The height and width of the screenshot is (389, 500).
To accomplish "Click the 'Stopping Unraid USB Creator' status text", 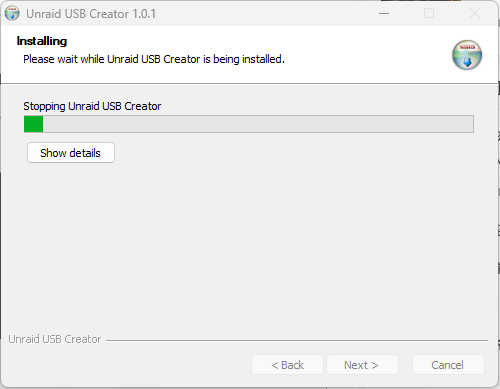I will (x=92, y=106).
